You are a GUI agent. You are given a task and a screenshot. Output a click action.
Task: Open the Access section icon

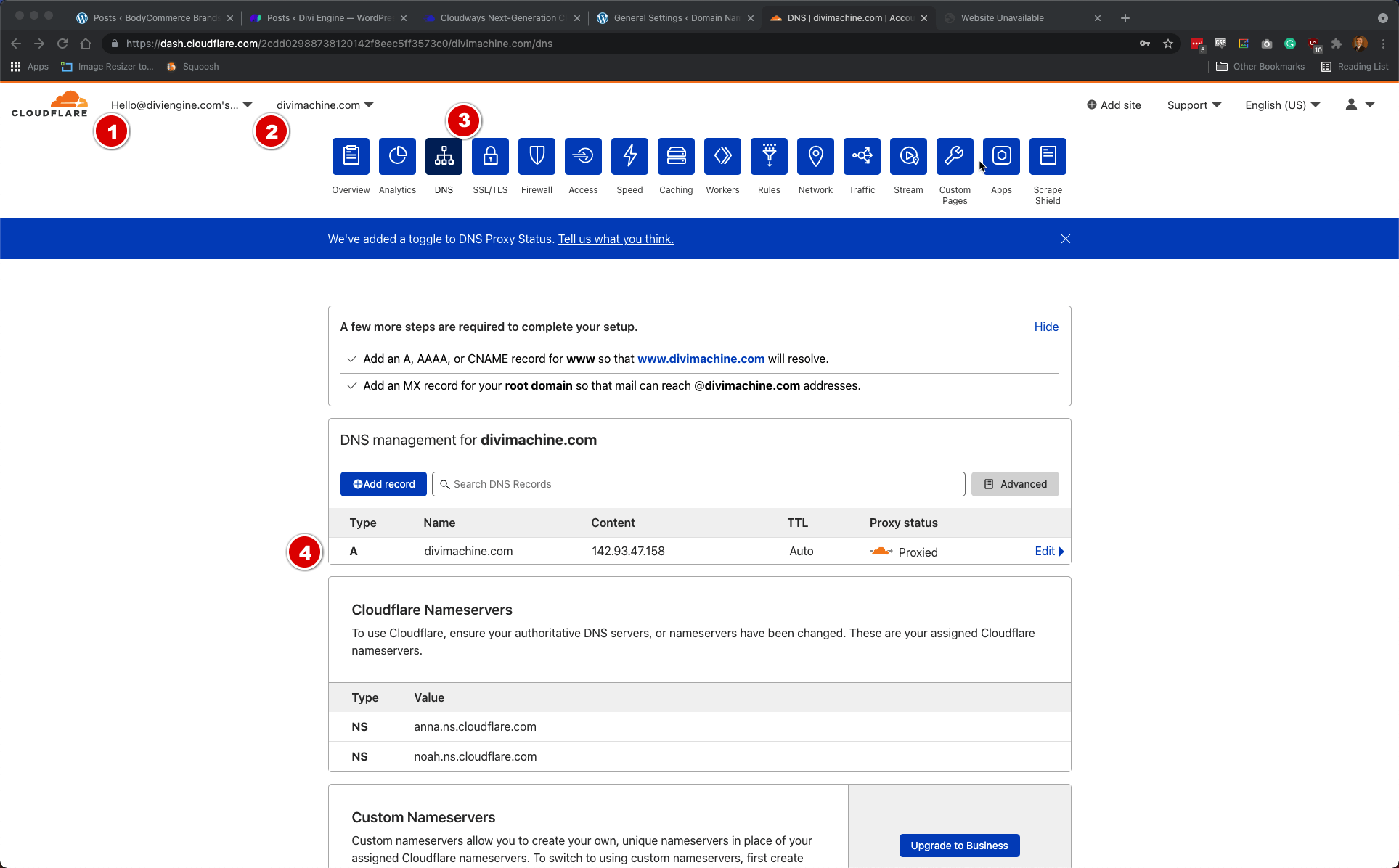tap(583, 156)
